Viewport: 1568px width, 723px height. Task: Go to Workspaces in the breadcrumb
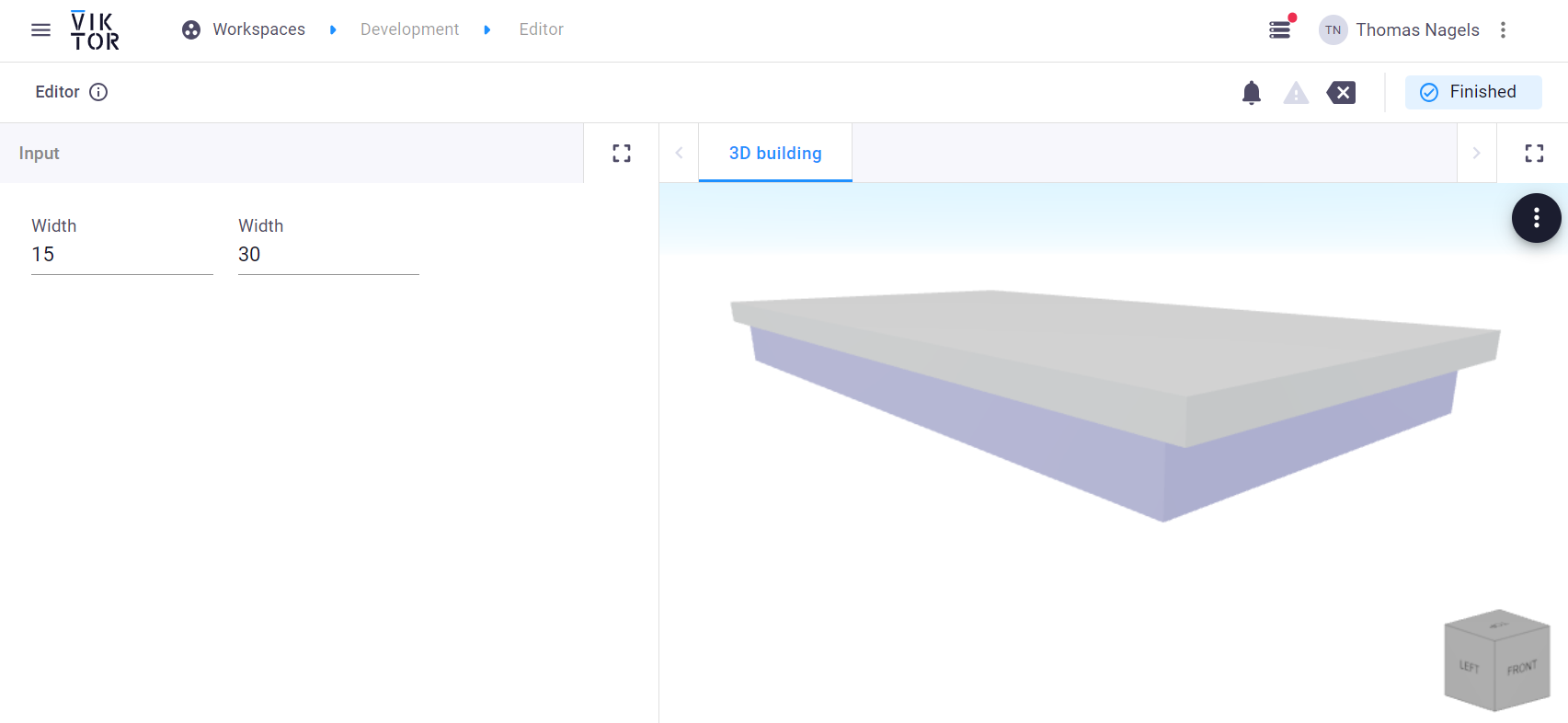coord(258,30)
